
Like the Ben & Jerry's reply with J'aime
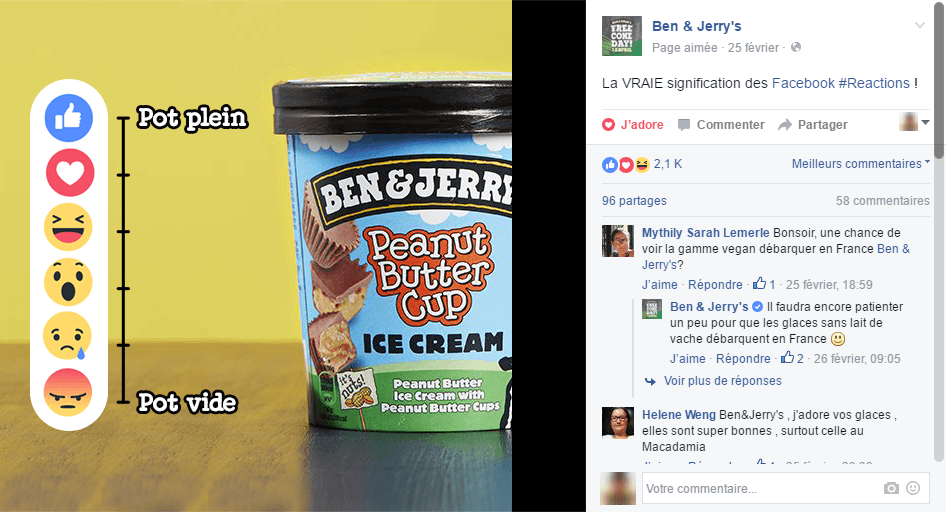click(687, 359)
